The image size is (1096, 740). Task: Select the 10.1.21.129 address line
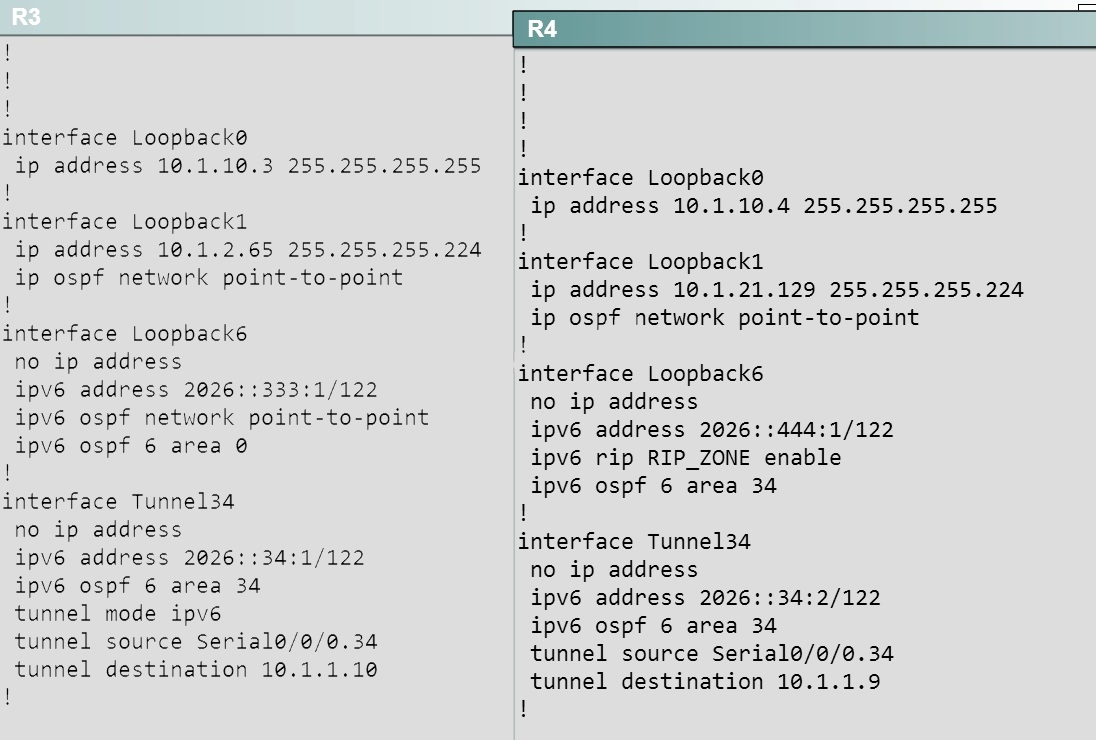pyautogui.click(x=777, y=290)
